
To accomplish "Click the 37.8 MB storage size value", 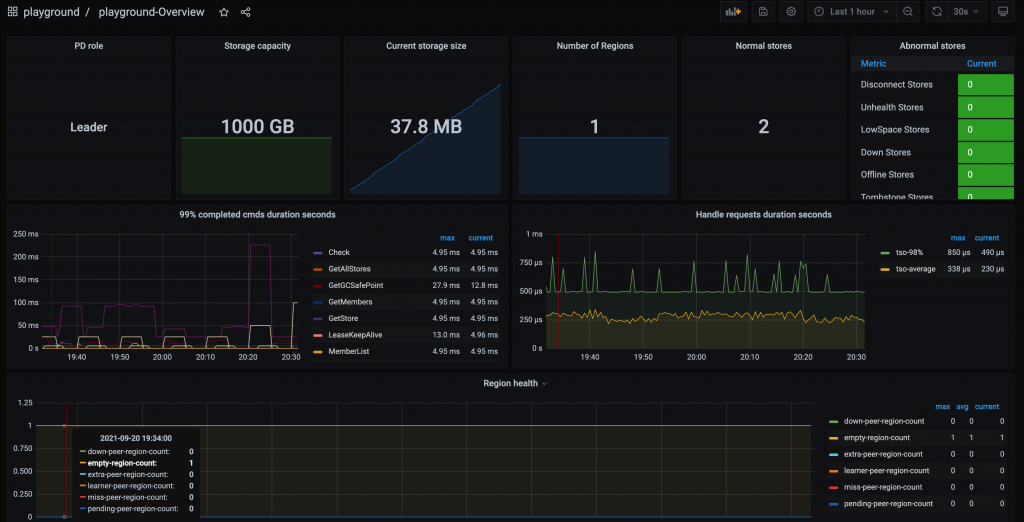I will [x=426, y=126].
